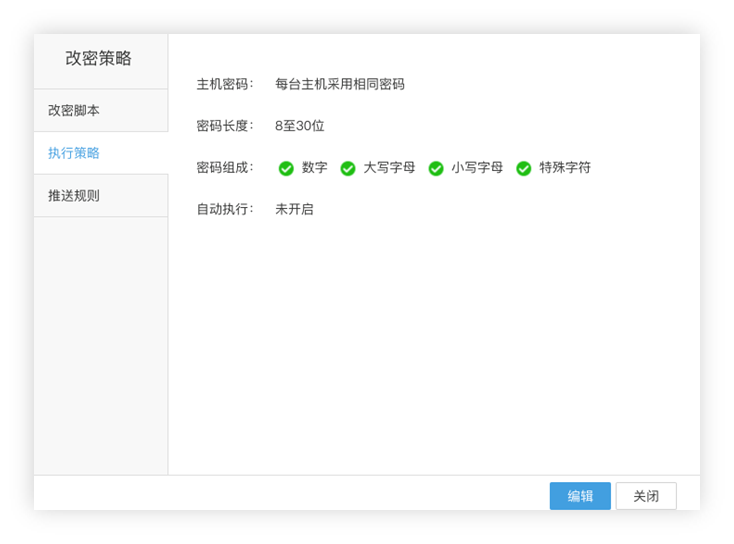
Task: Click the green check icon beside 特殊字符
Action: 524,168
